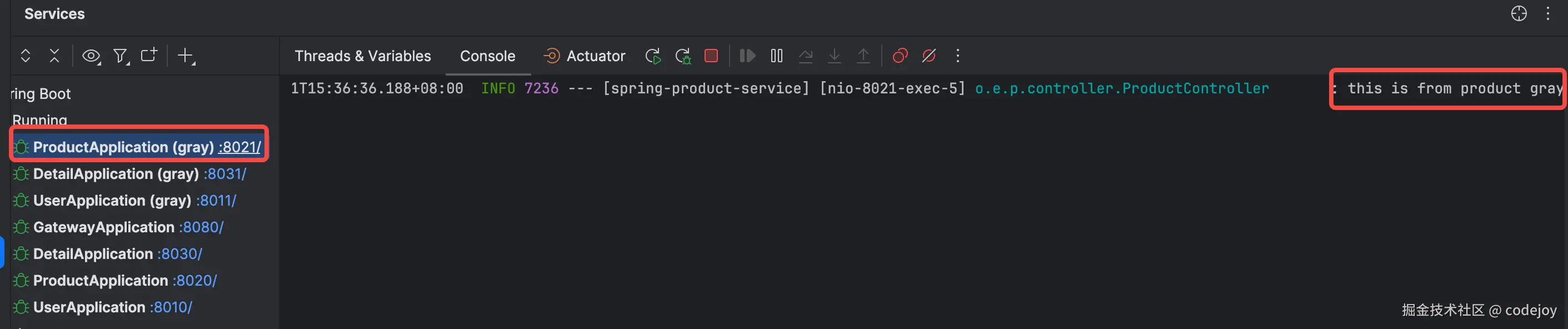1568x329 pixels.
Task: Click the Add Service plus button
Action: pos(185,56)
